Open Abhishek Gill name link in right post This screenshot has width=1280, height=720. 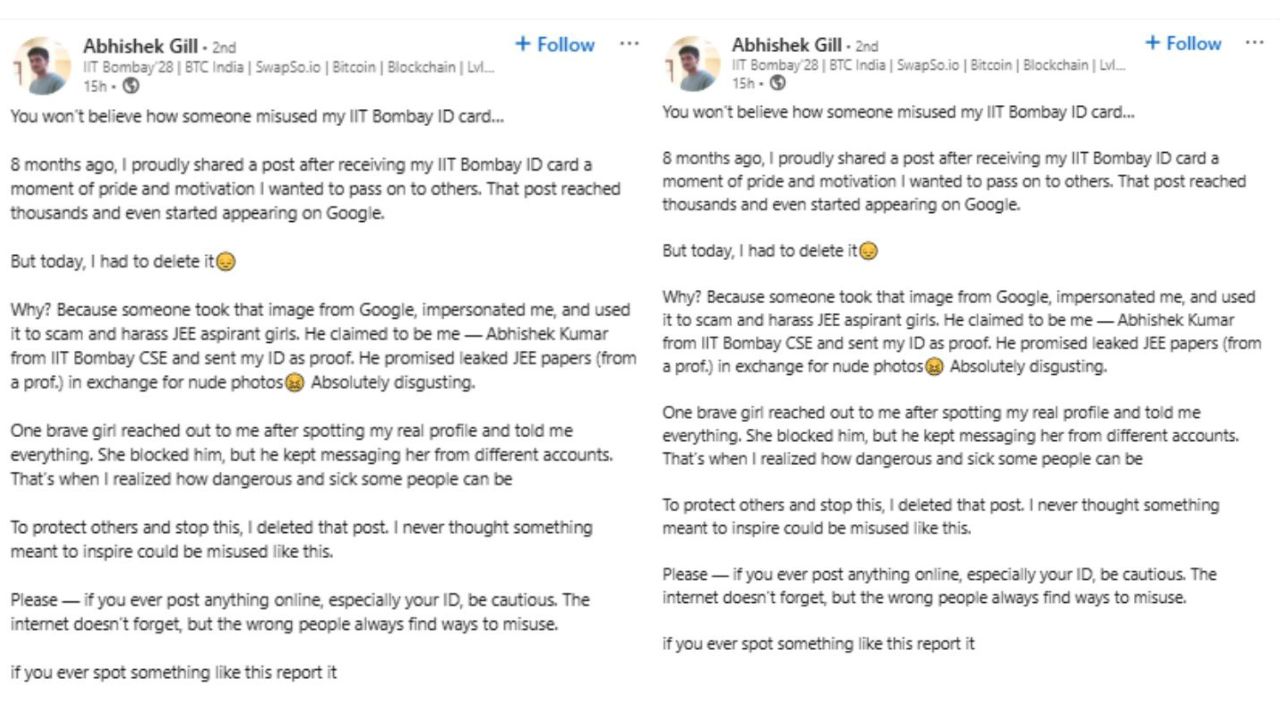point(787,45)
